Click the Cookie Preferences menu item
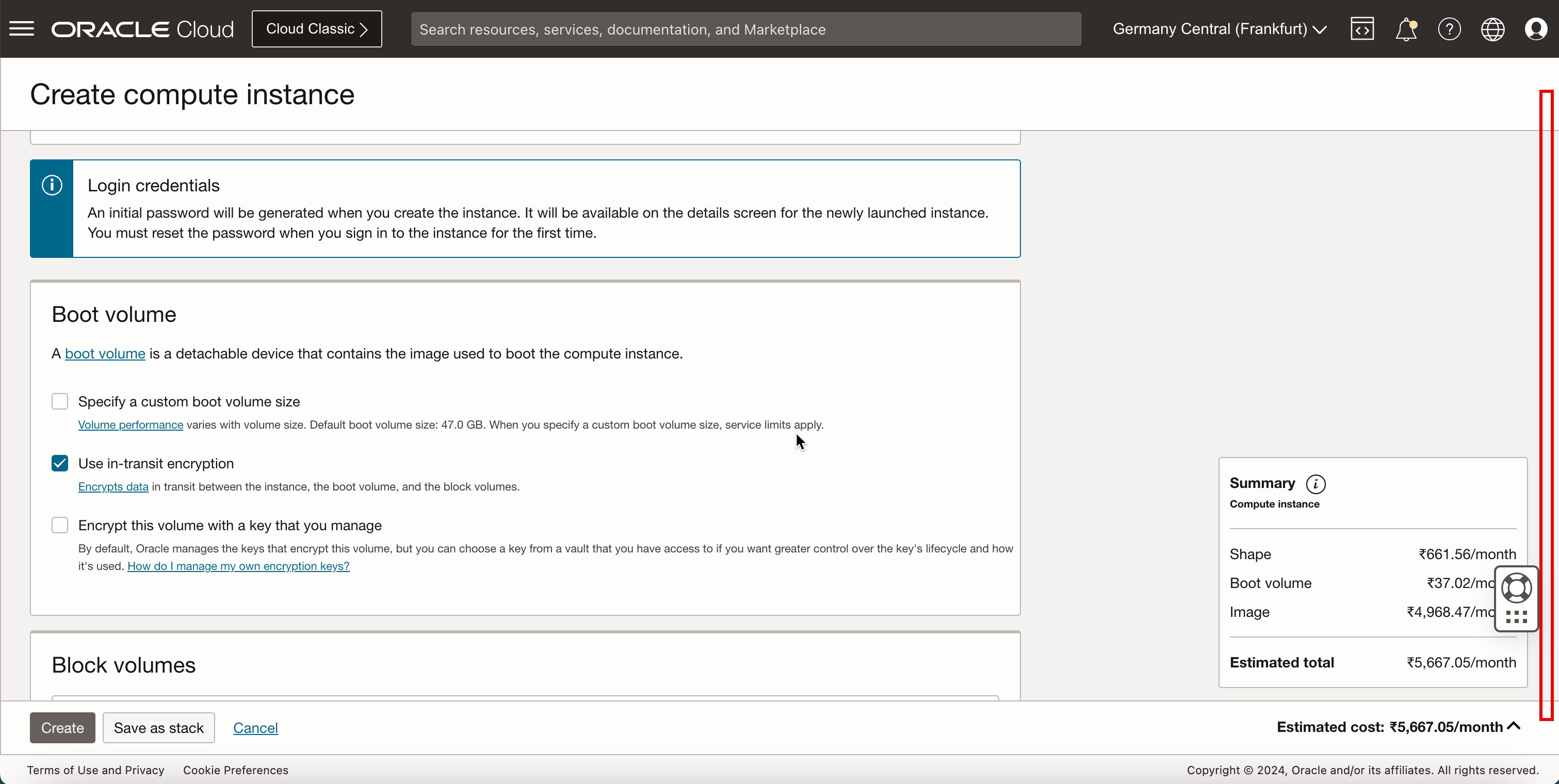The height and width of the screenshot is (784, 1559). coord(236,770)
